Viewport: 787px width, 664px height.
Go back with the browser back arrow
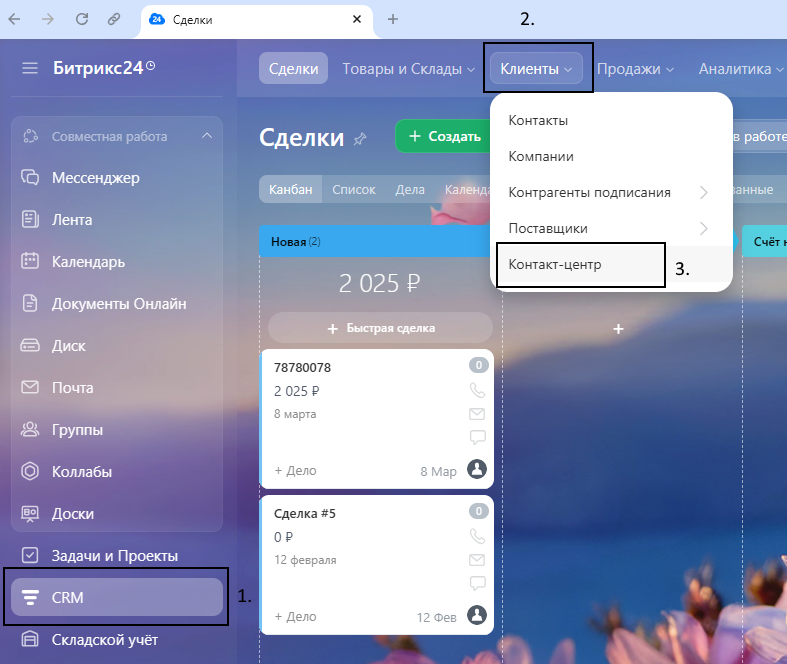click(15, 19)
